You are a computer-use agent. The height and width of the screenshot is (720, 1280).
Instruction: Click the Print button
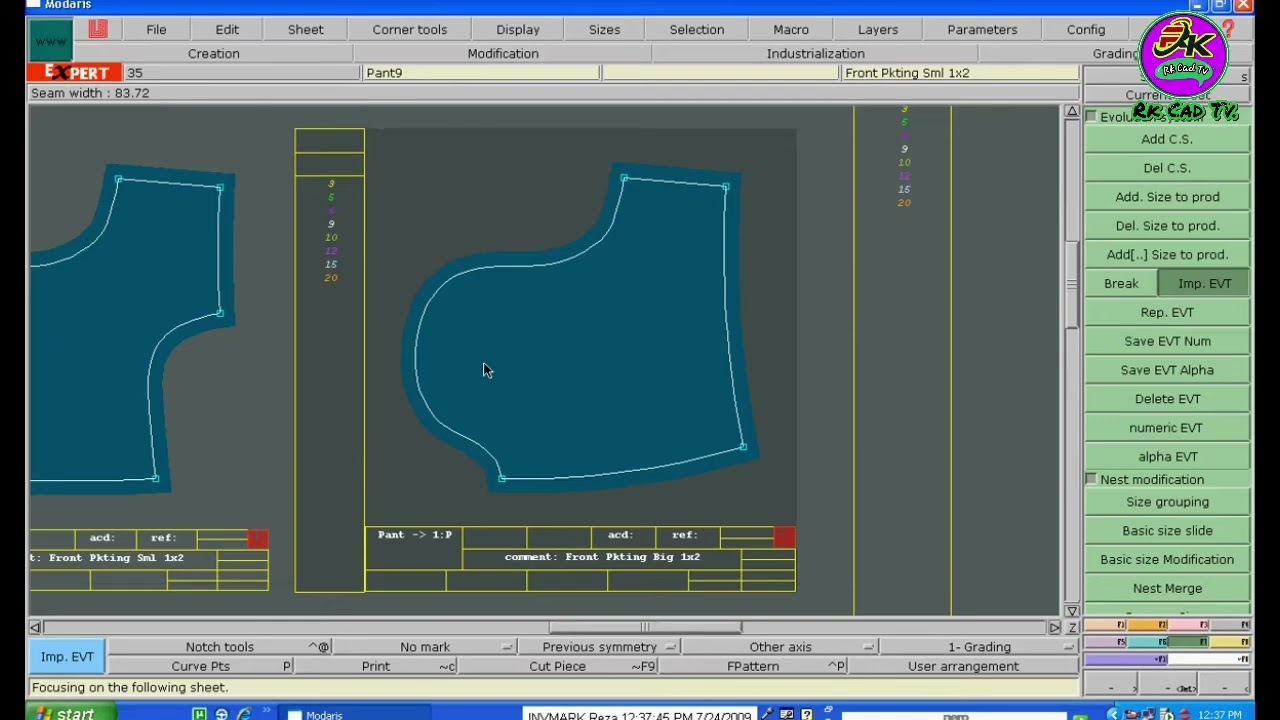tap(376, 666)
